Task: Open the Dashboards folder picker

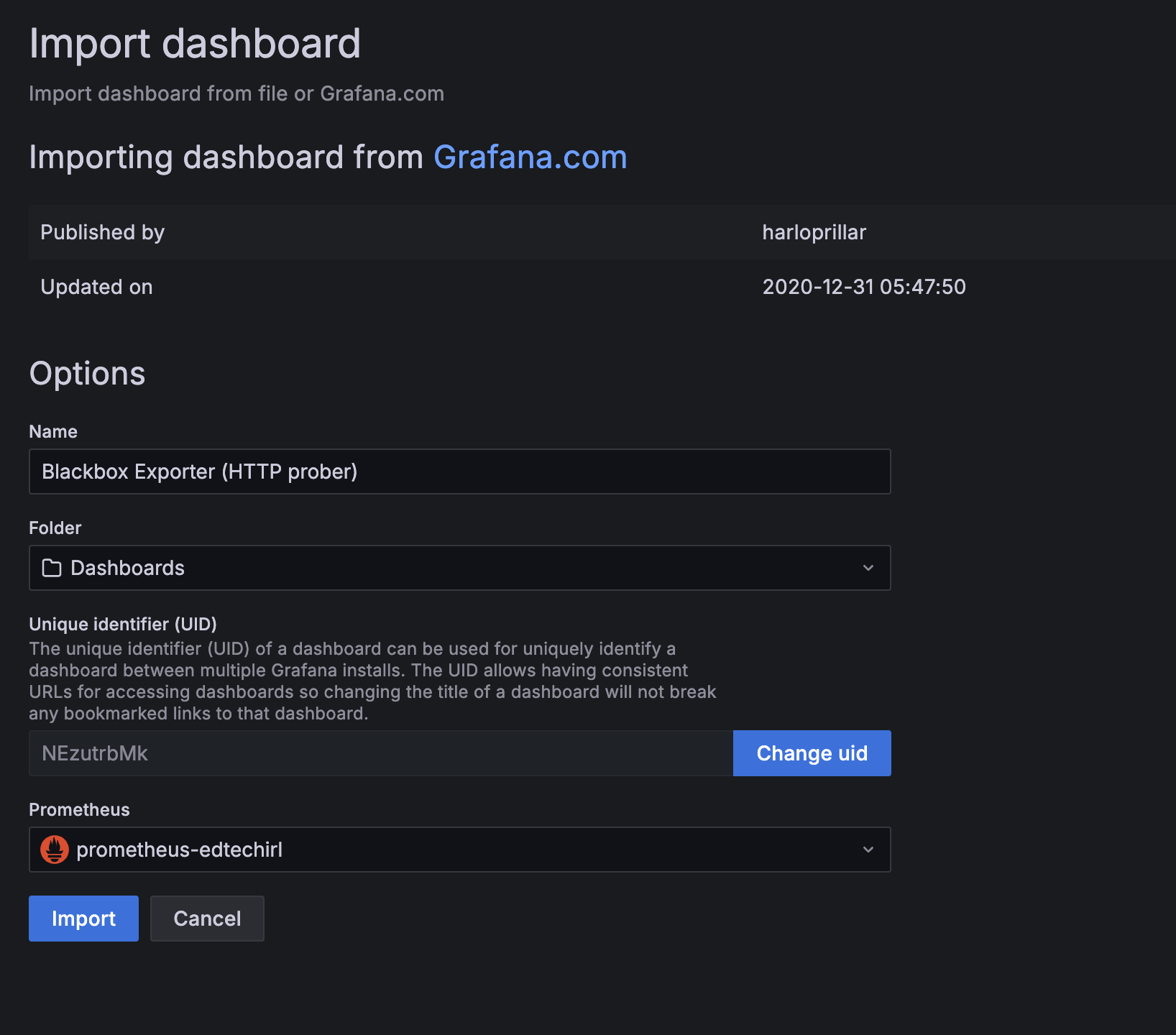Action: click(460, 568)
